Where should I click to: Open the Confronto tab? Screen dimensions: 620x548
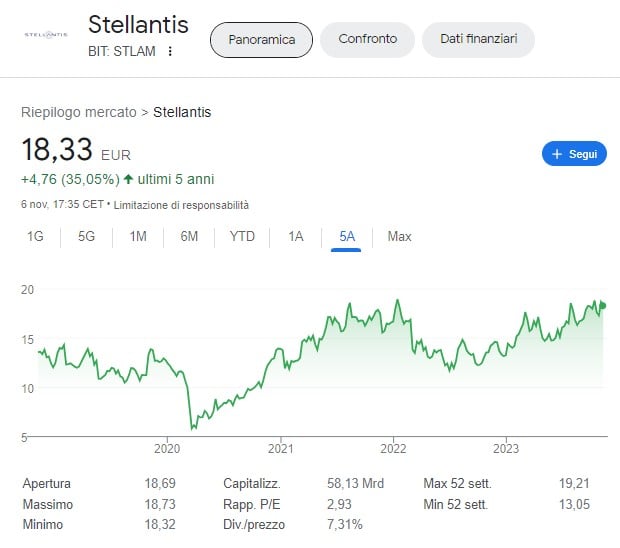pyautogui.click(x=367, y=39)
